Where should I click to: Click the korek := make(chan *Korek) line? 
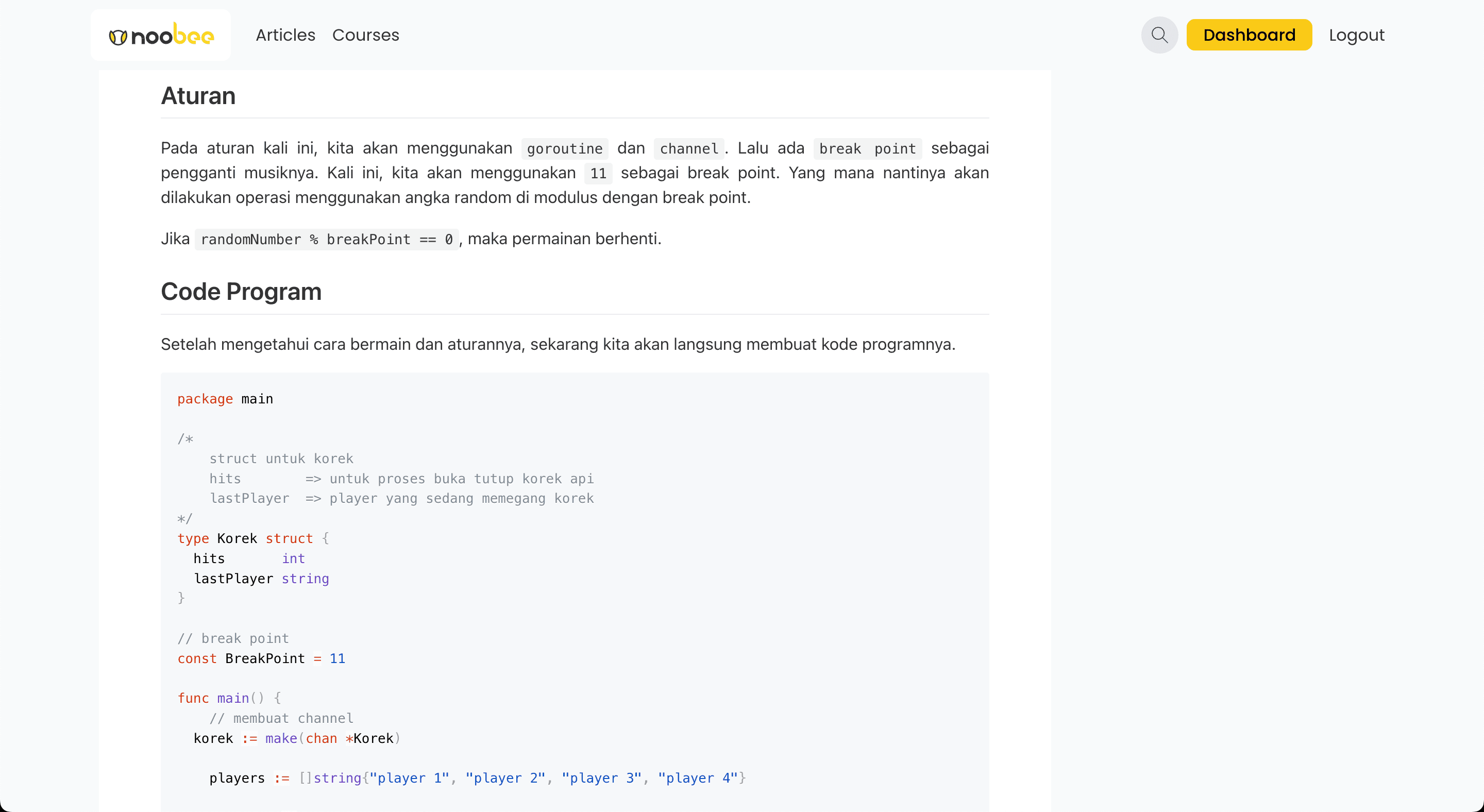tap(296, 738)
